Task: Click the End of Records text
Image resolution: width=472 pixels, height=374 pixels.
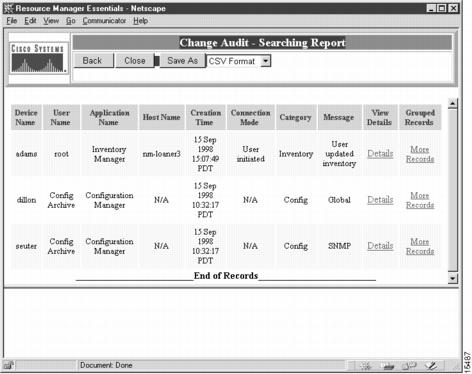Action: click(226, 276)
